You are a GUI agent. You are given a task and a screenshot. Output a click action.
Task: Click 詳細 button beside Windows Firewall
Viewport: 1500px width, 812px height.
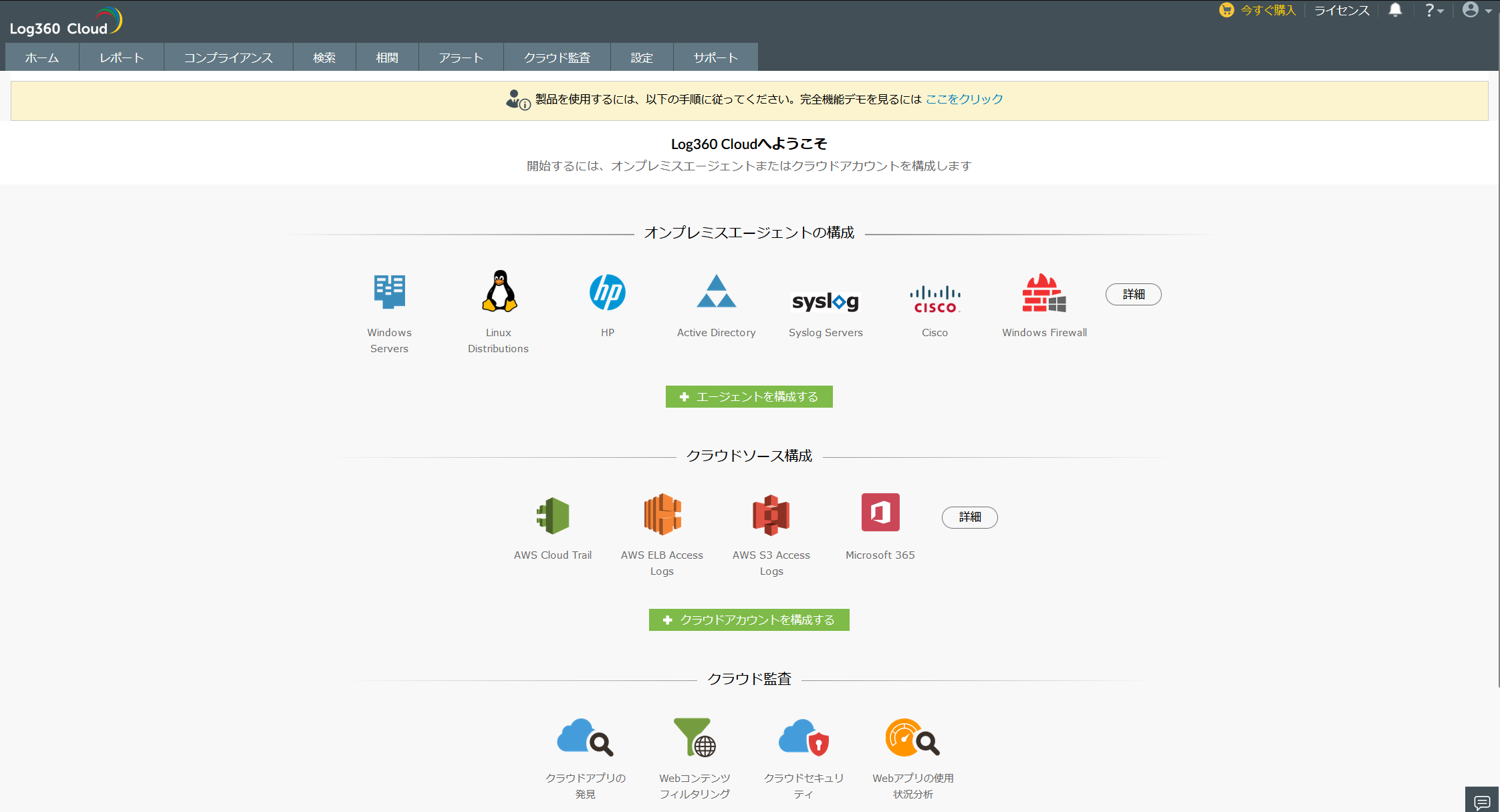point(1133,294)
